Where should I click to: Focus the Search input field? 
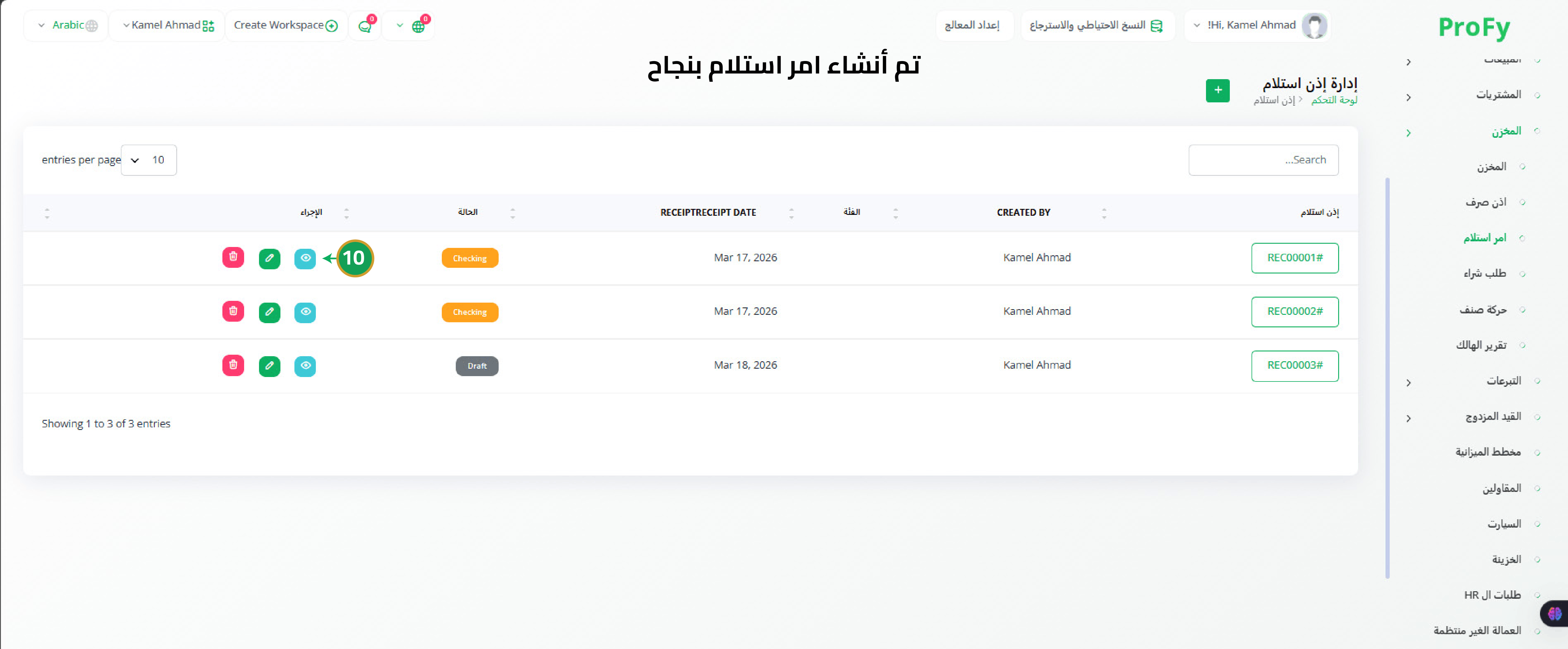[1263, 160]
